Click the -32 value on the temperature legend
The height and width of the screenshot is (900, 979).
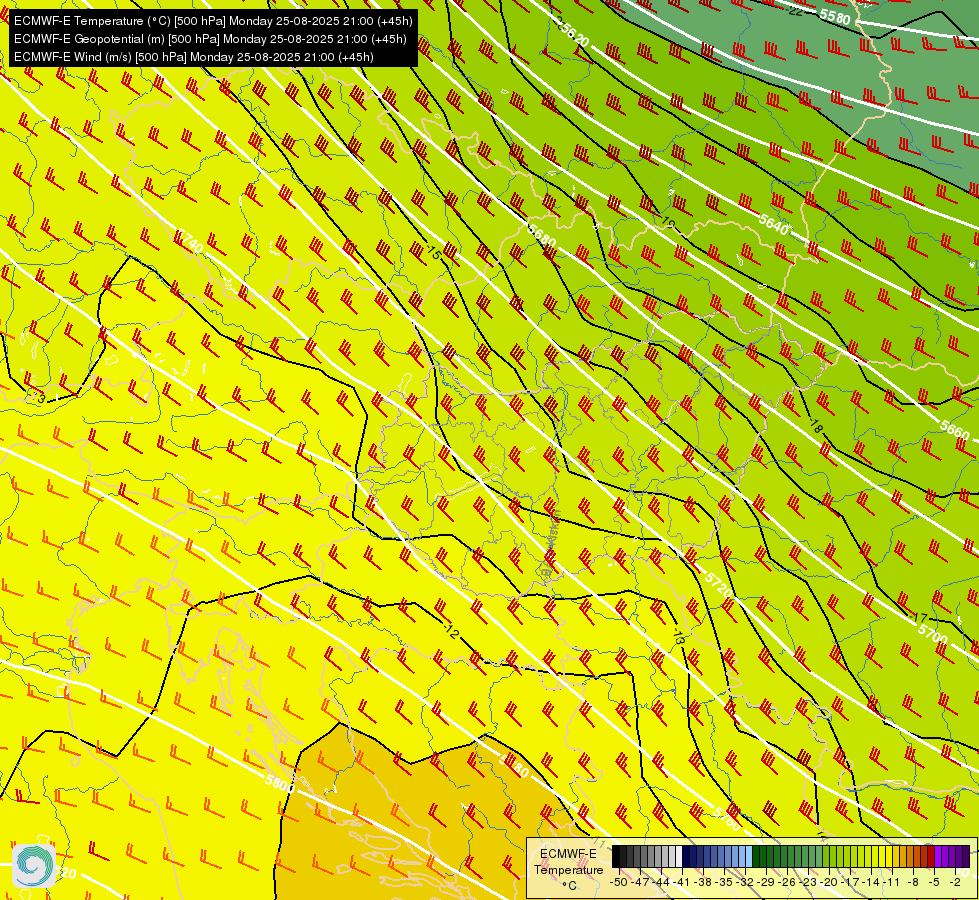(743, 882)
